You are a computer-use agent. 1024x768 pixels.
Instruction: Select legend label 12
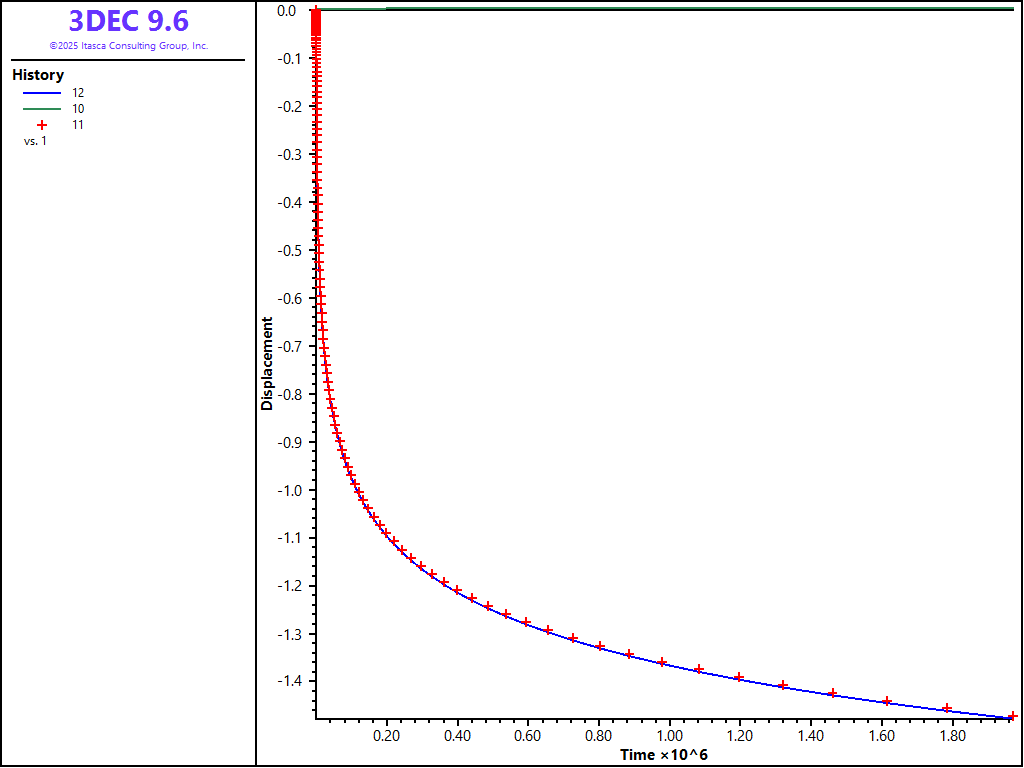[x=78, y=92]
